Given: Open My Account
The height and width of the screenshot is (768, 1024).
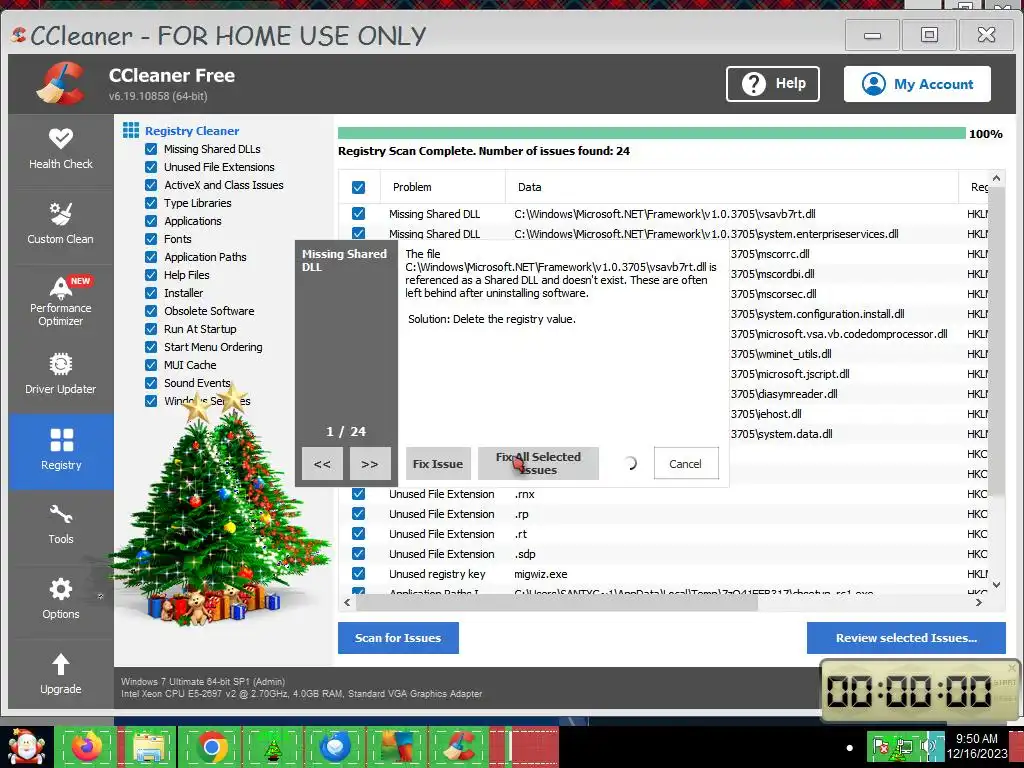Looking at the screenshot, I should [917, 84].
